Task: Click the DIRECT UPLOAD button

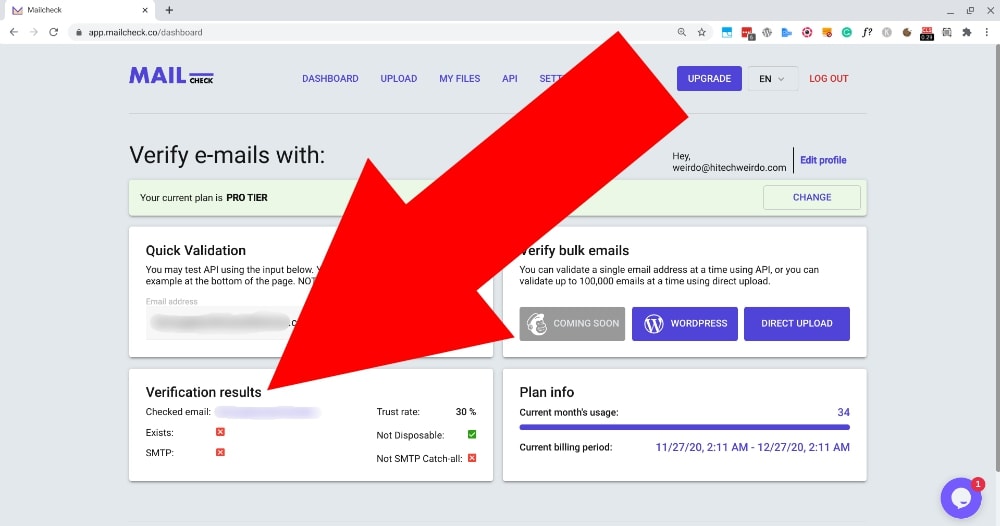Action: tap(797, 324)
